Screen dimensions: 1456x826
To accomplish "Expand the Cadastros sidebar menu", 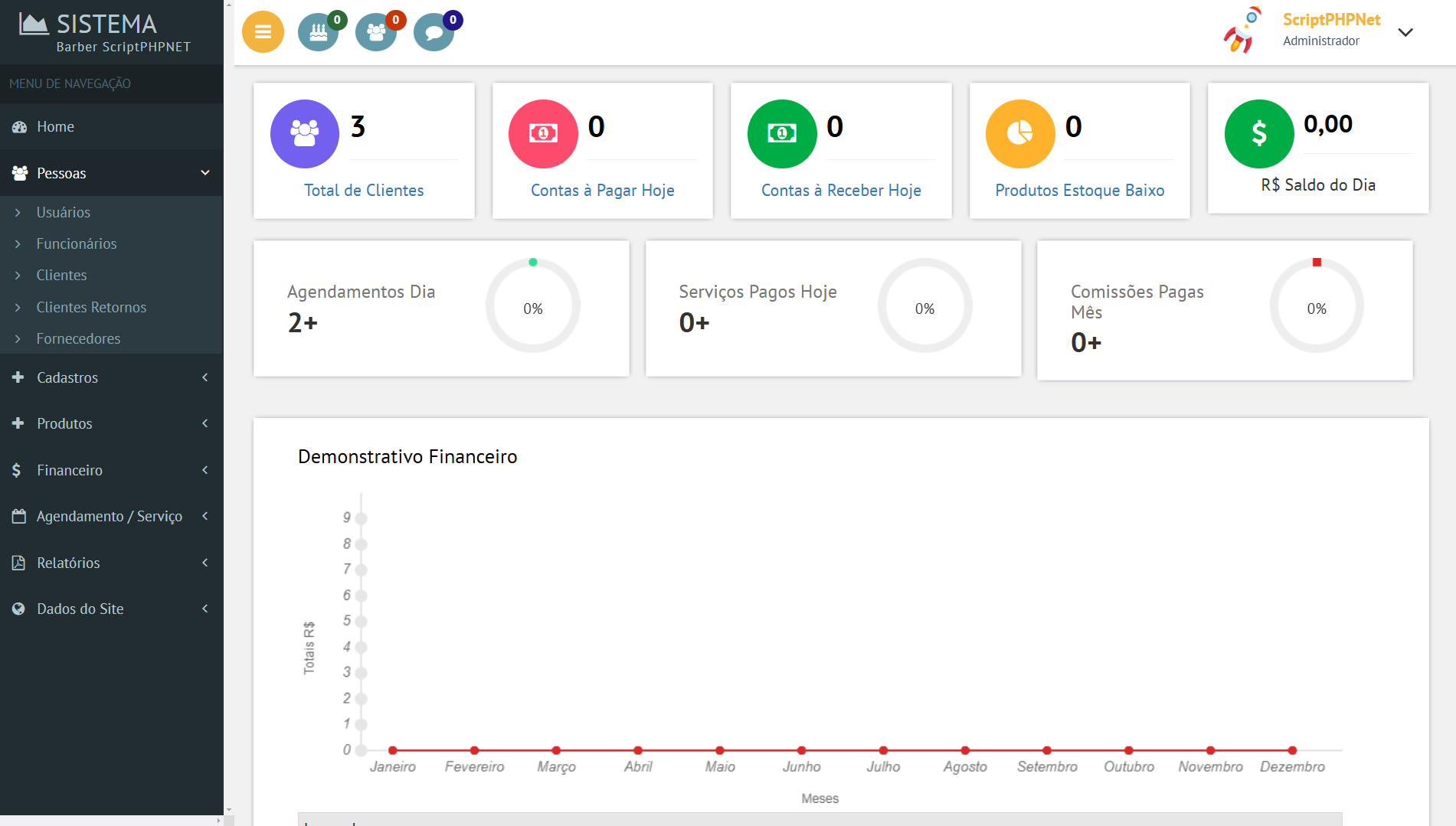I will tap(111, 377).
